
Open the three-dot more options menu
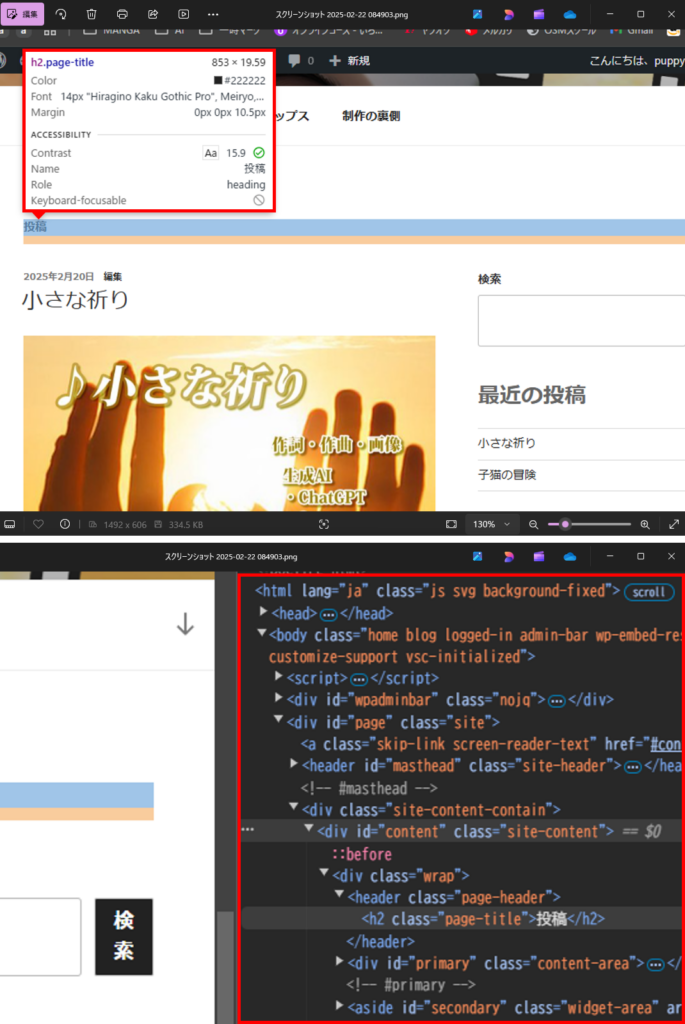pyautogui.click(x=213, y=14)
